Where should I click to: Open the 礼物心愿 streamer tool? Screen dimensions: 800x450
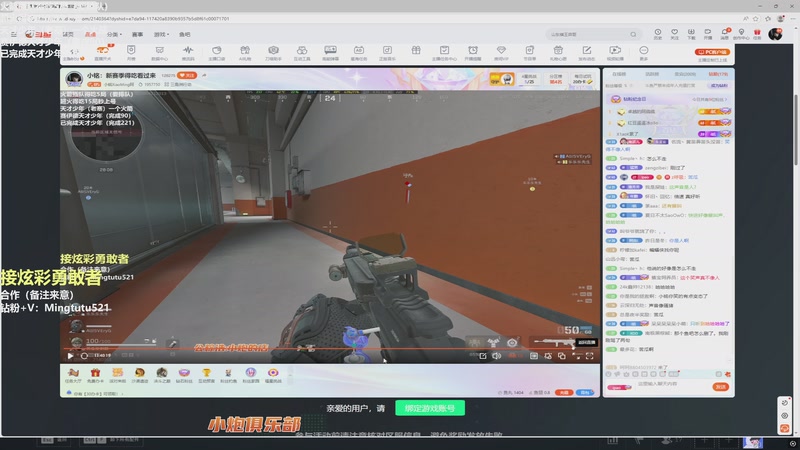click(x=558, y=53)
